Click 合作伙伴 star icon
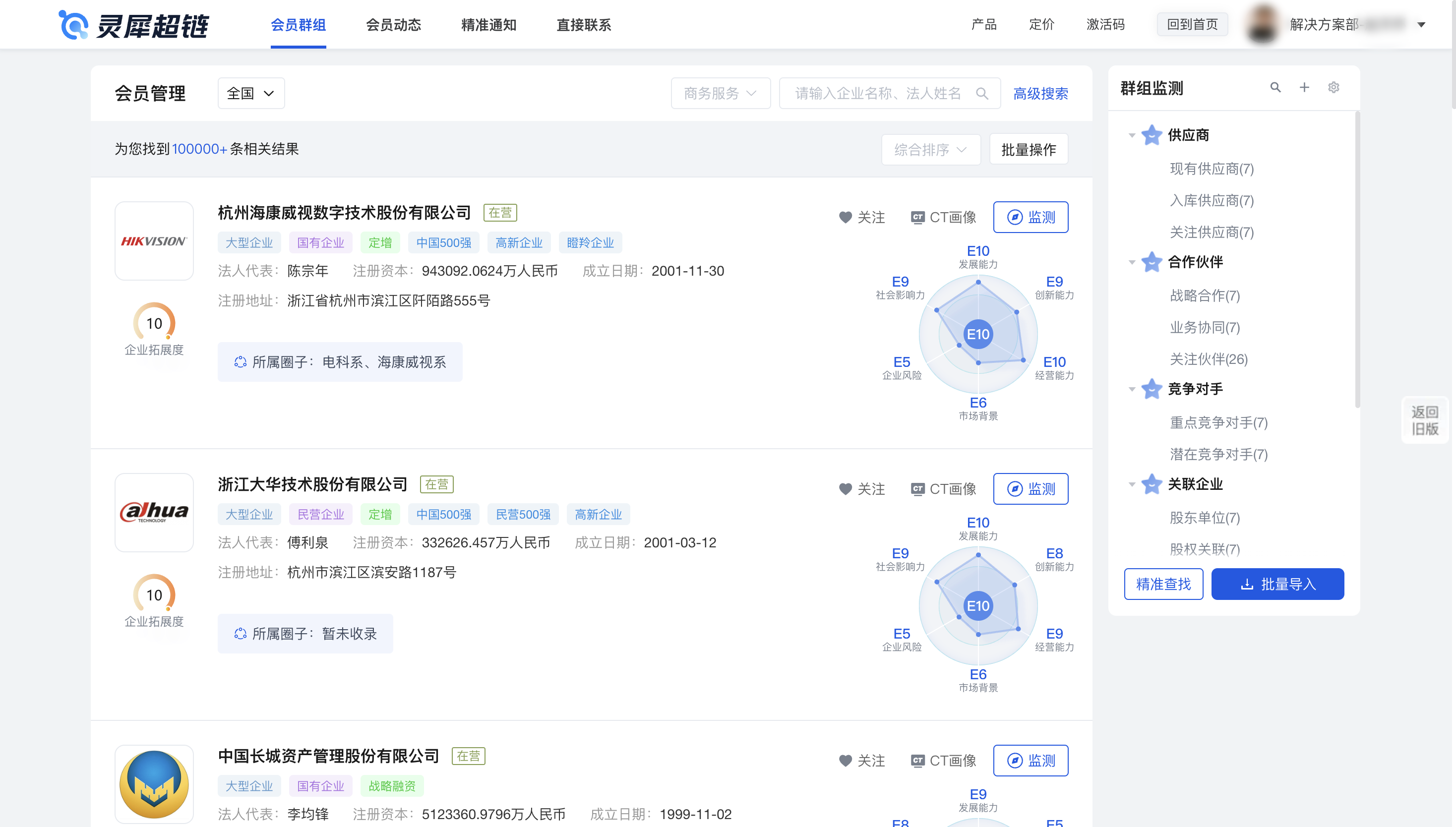This screenshot has width=1456, height=827. click(x=1152, y=262)
